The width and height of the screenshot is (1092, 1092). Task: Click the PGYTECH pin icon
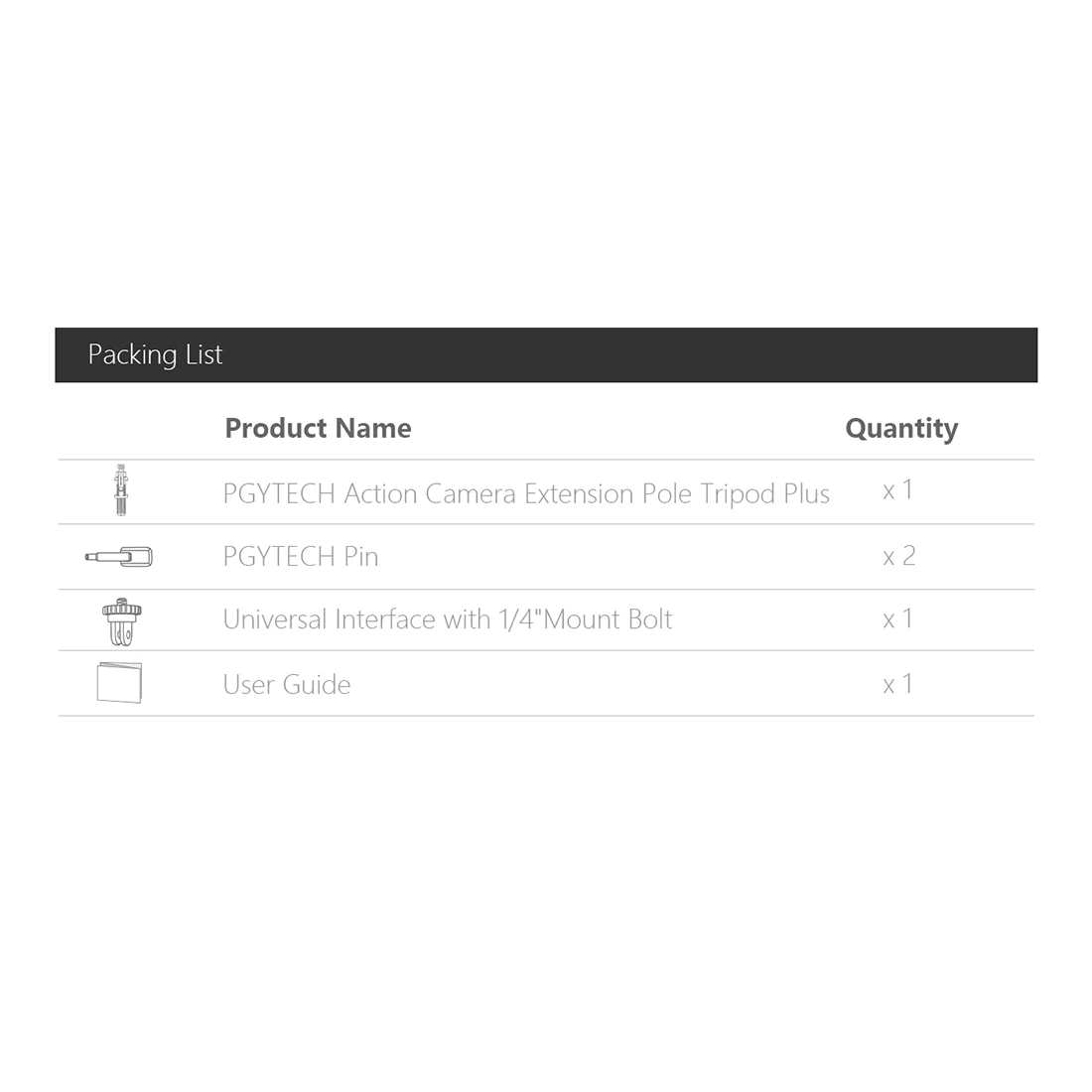118,557
